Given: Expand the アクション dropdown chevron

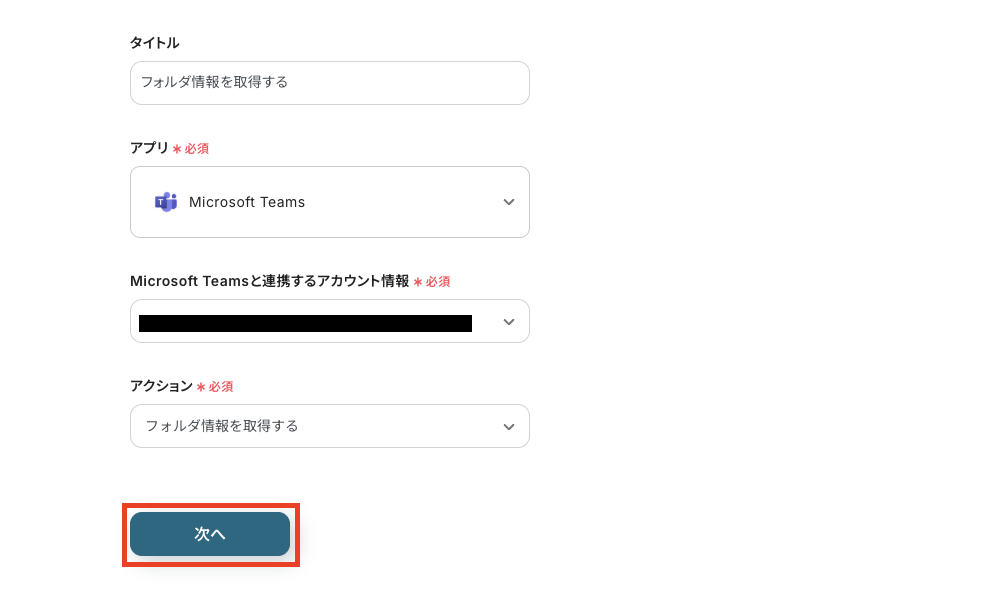Looking at the screenshot, I should (x=509, y=427).
